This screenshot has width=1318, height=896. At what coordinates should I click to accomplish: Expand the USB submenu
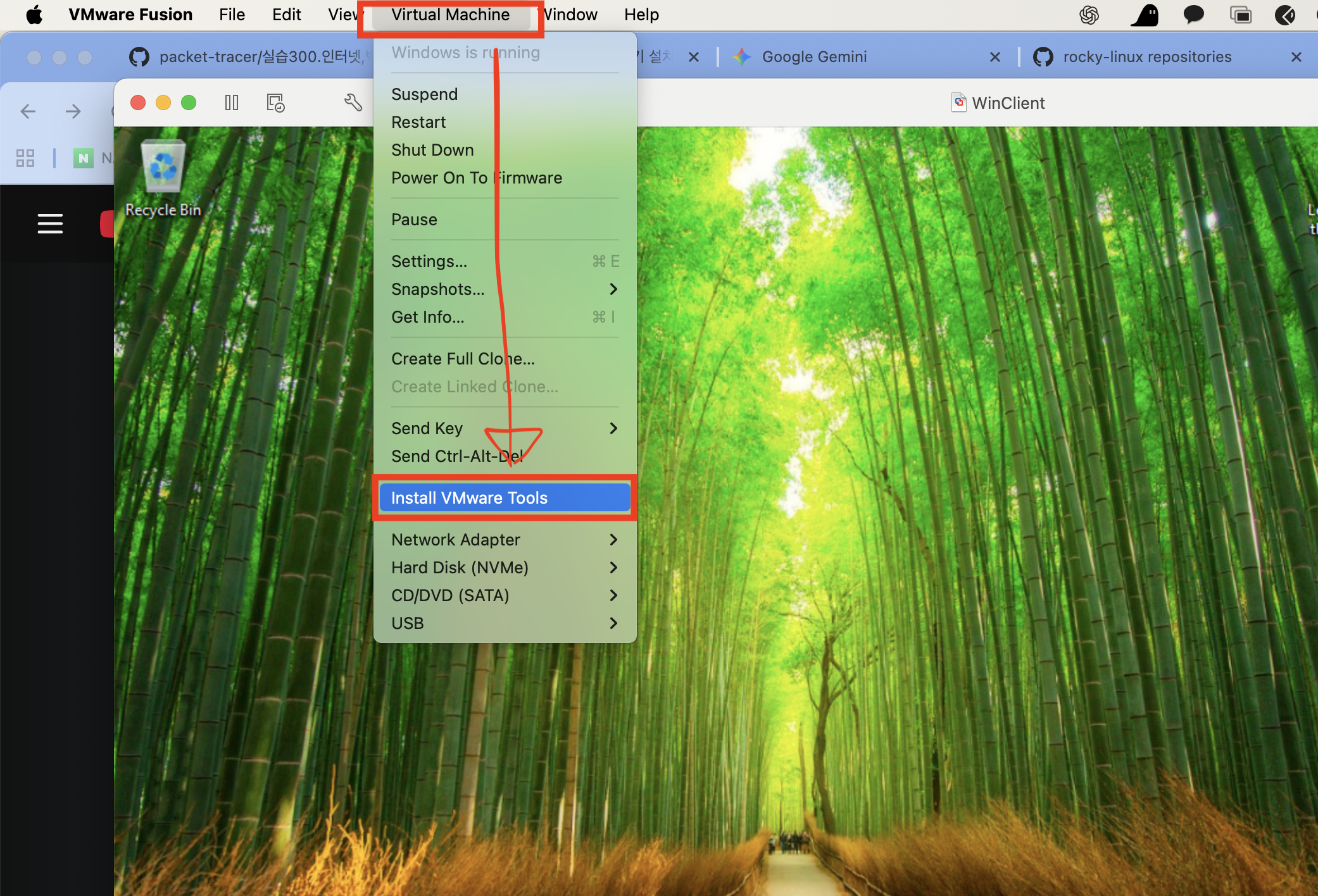click(505, 623)
